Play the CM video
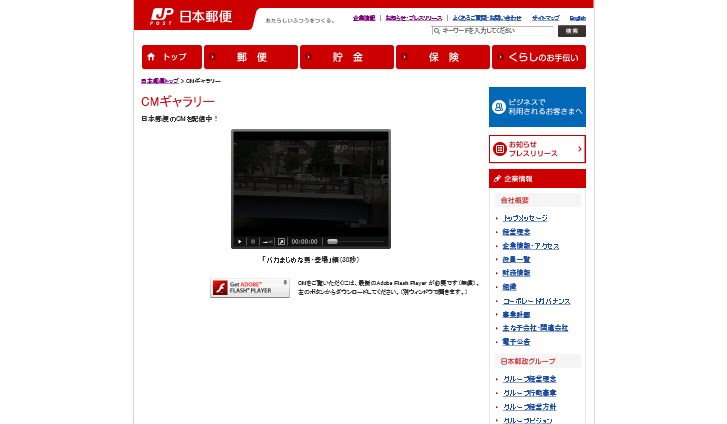Viewport: 727px width, 424px height. click(240, 242)
